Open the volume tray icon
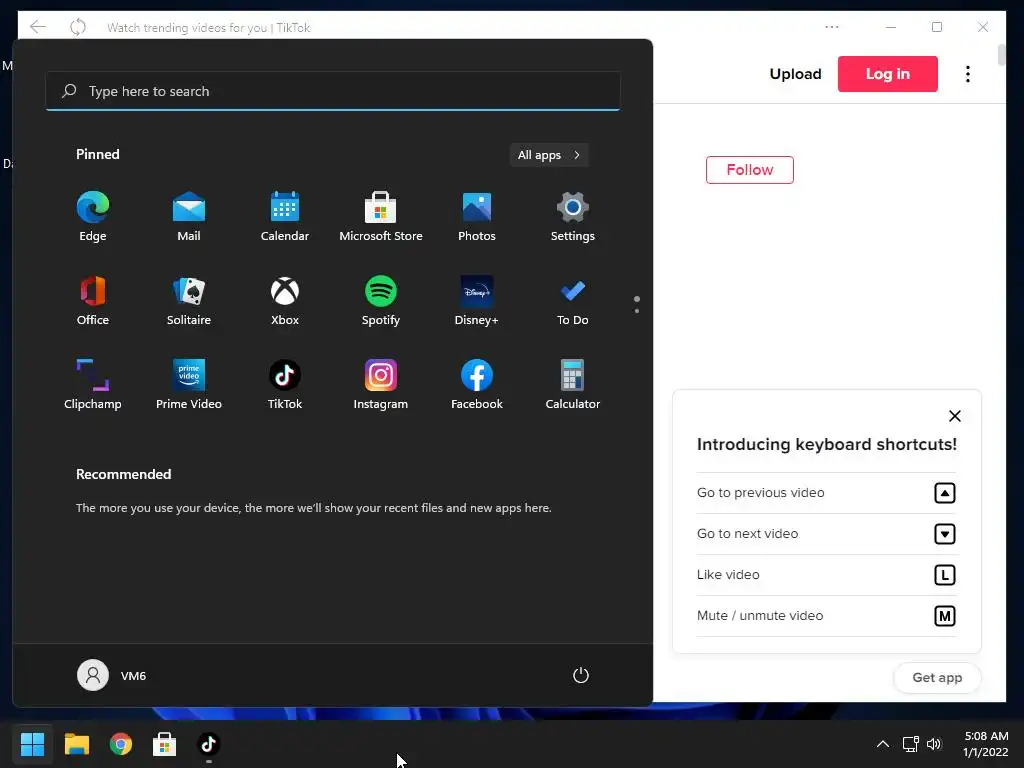1024x768 pixels. (x=934, y=744)
